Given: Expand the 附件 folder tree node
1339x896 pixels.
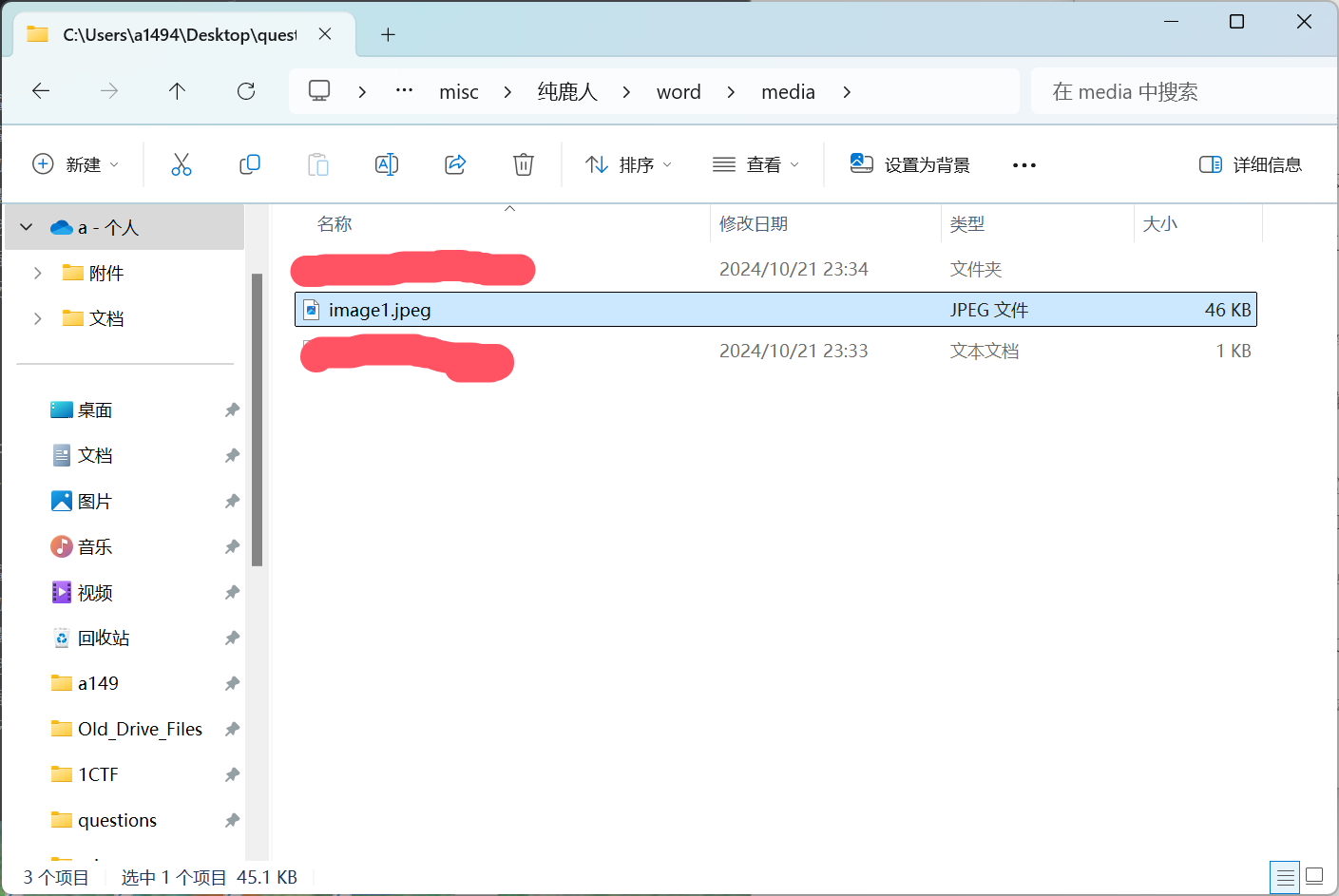Looking at the screenshot, I should 38,273.
